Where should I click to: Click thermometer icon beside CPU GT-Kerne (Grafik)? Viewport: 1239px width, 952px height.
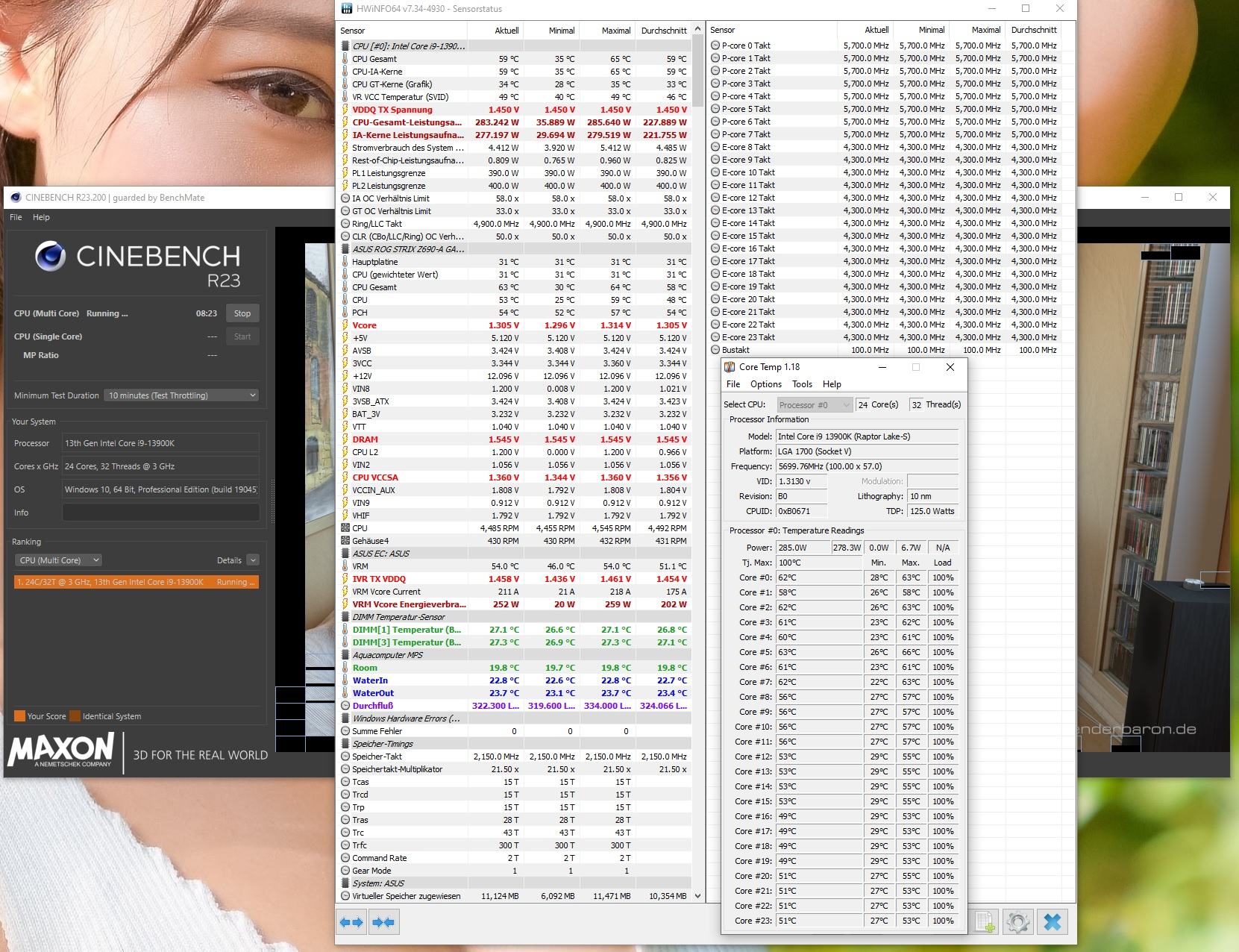tap(345, 84)
